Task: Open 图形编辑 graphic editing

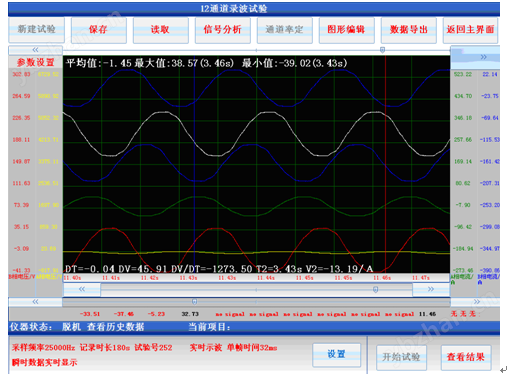Action: pyautogui.click(x=346, y=30)
